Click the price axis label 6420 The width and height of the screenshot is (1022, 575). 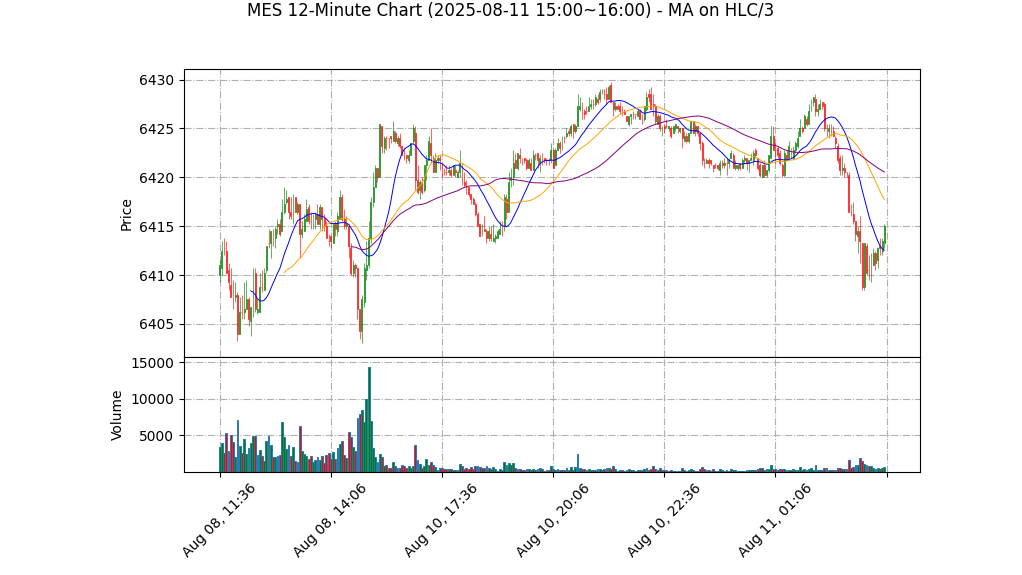156,178
